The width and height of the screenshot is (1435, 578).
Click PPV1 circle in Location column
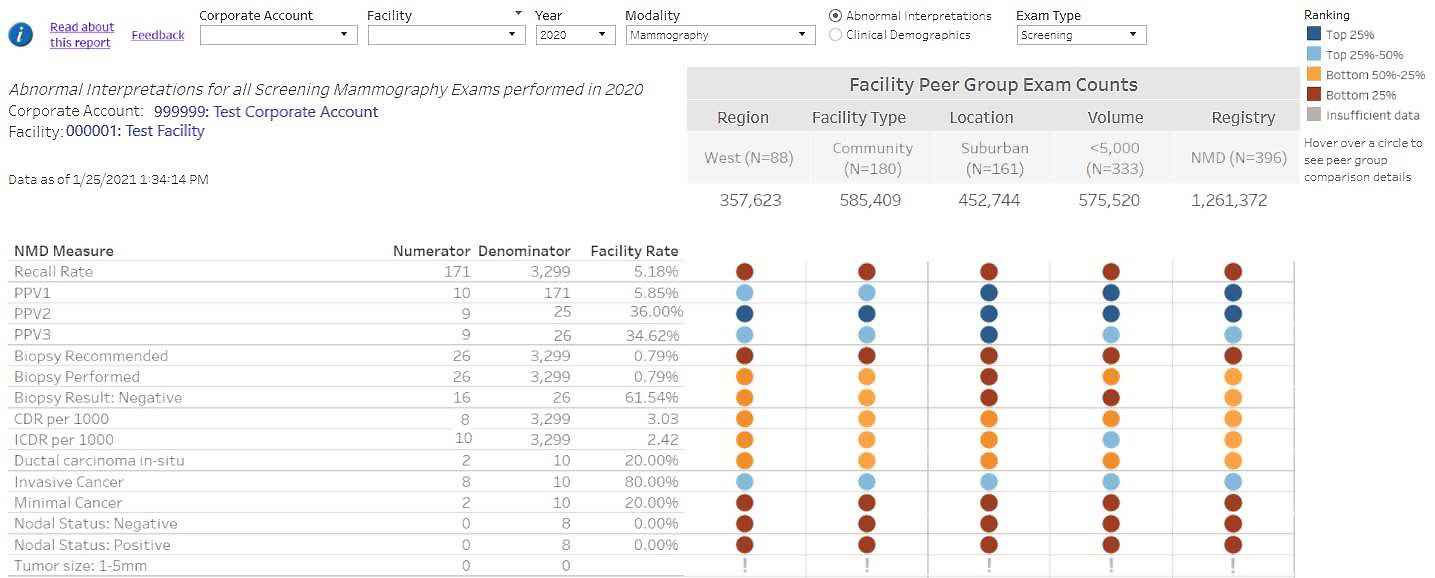click(989, 293)
